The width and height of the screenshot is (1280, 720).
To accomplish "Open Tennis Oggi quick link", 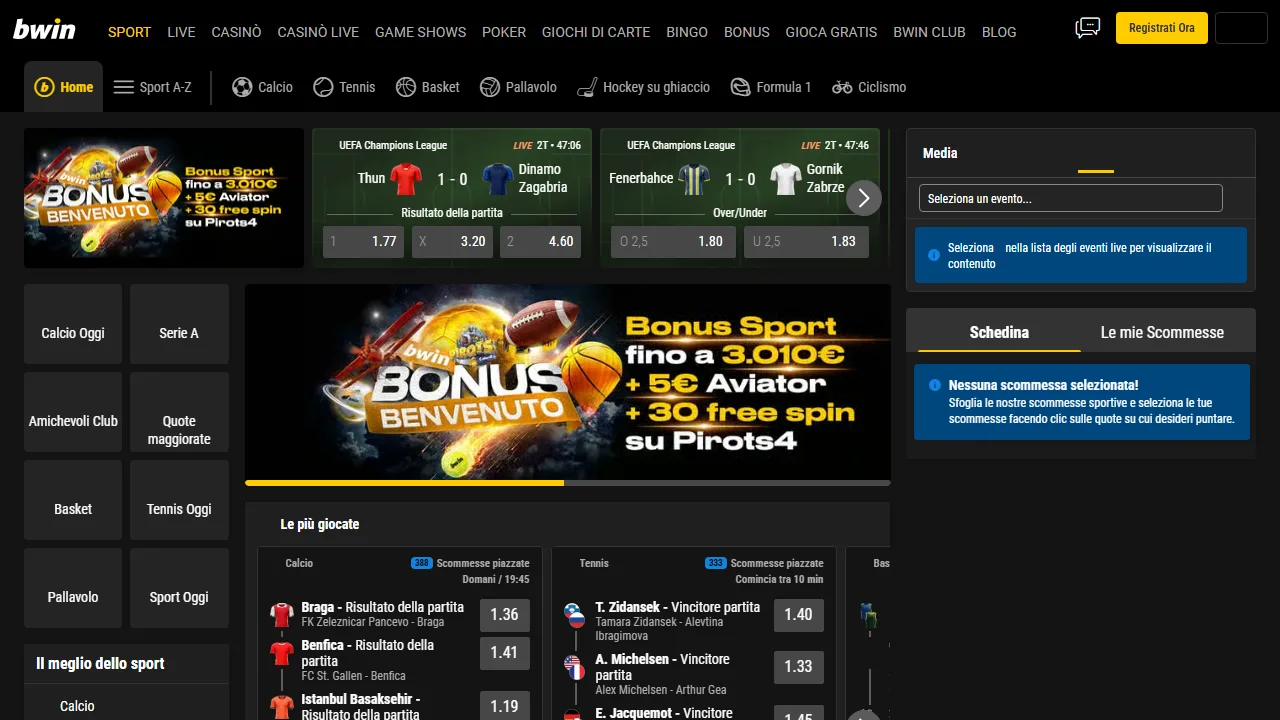I will pyautogui.click(x=179, y=500).
